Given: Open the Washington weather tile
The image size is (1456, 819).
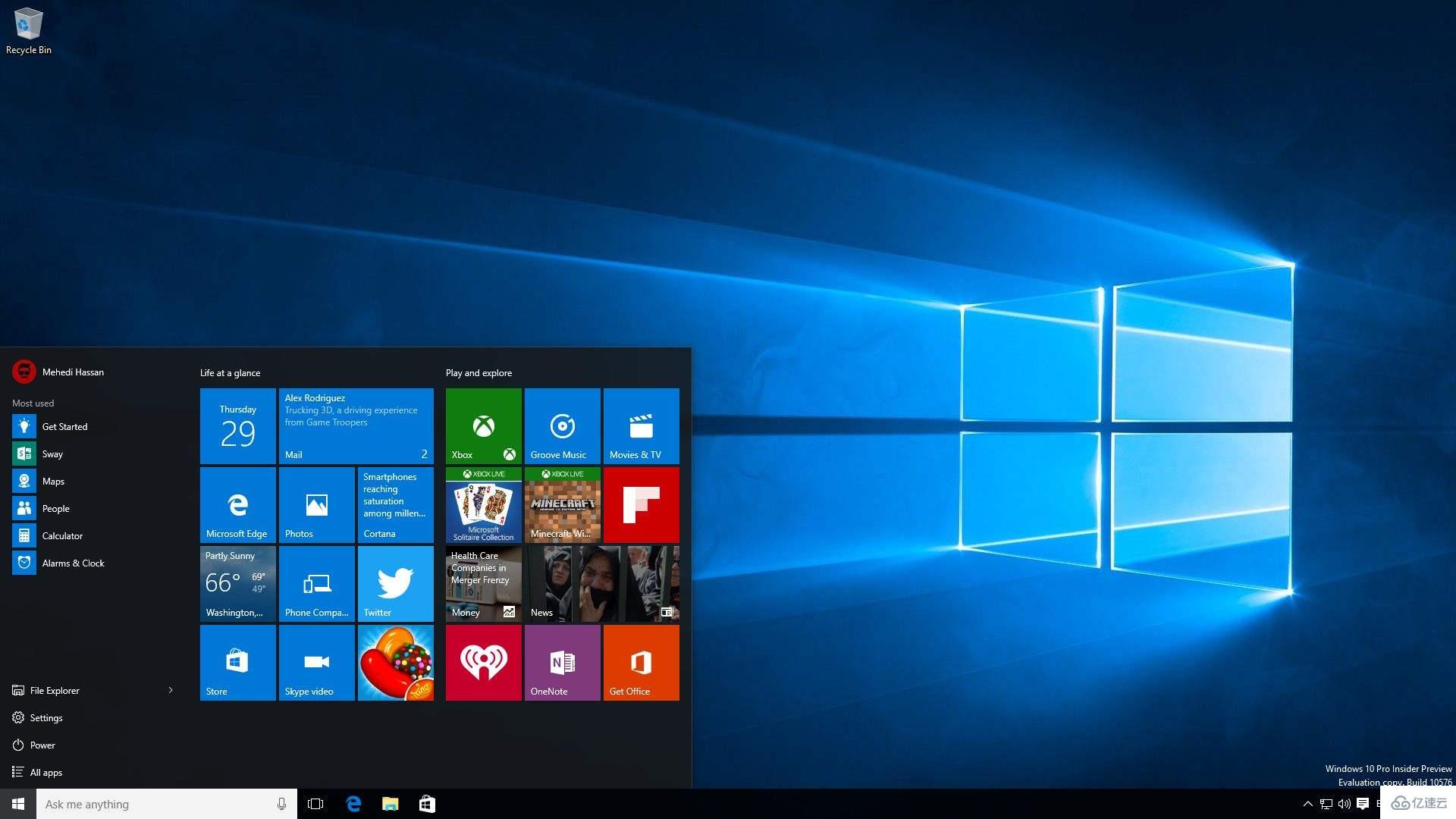Looking at the screenshot, I should click(x=238, y=584).
